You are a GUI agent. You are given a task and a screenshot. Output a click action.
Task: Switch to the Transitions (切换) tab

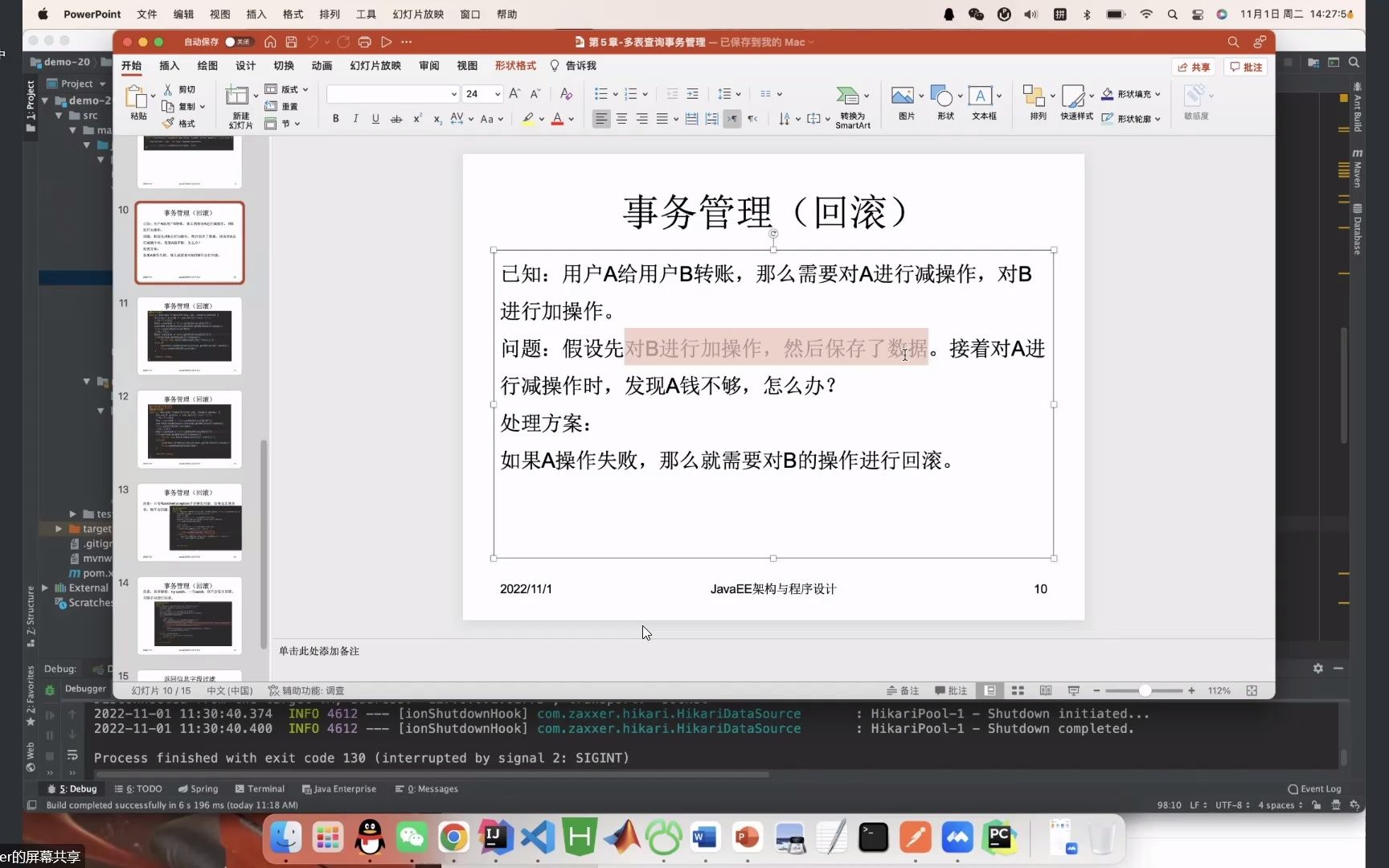coord(284,66)
